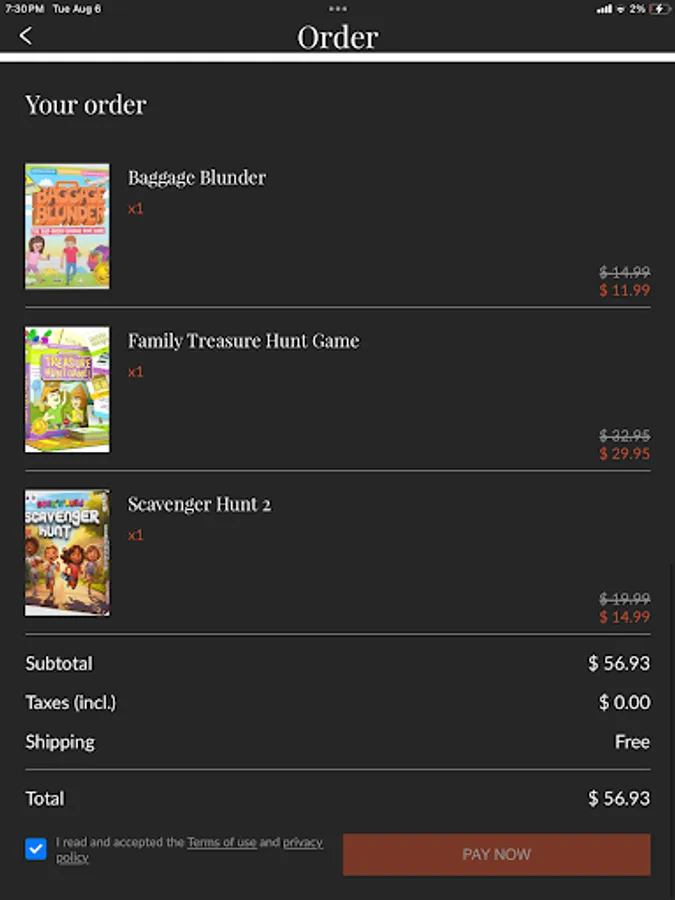Image resolution: width=675 pixels, height=900 pixels.
Task: Tap the Baggage Blunder title
Action: [x=197, y=178]
